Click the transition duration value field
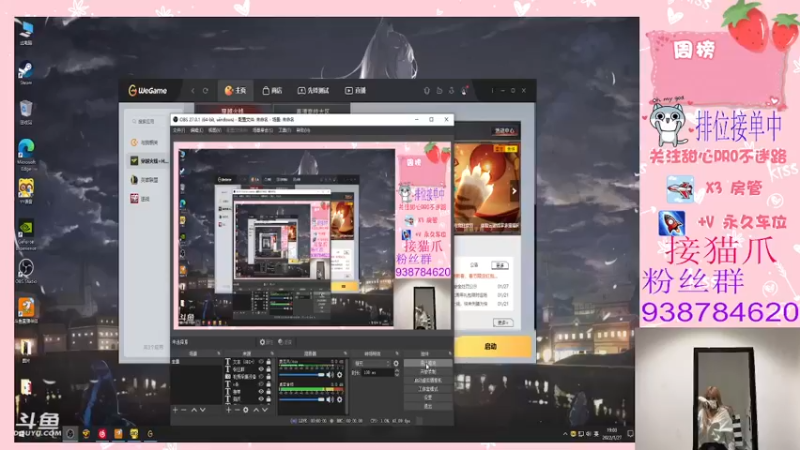 tap(378, 372)
